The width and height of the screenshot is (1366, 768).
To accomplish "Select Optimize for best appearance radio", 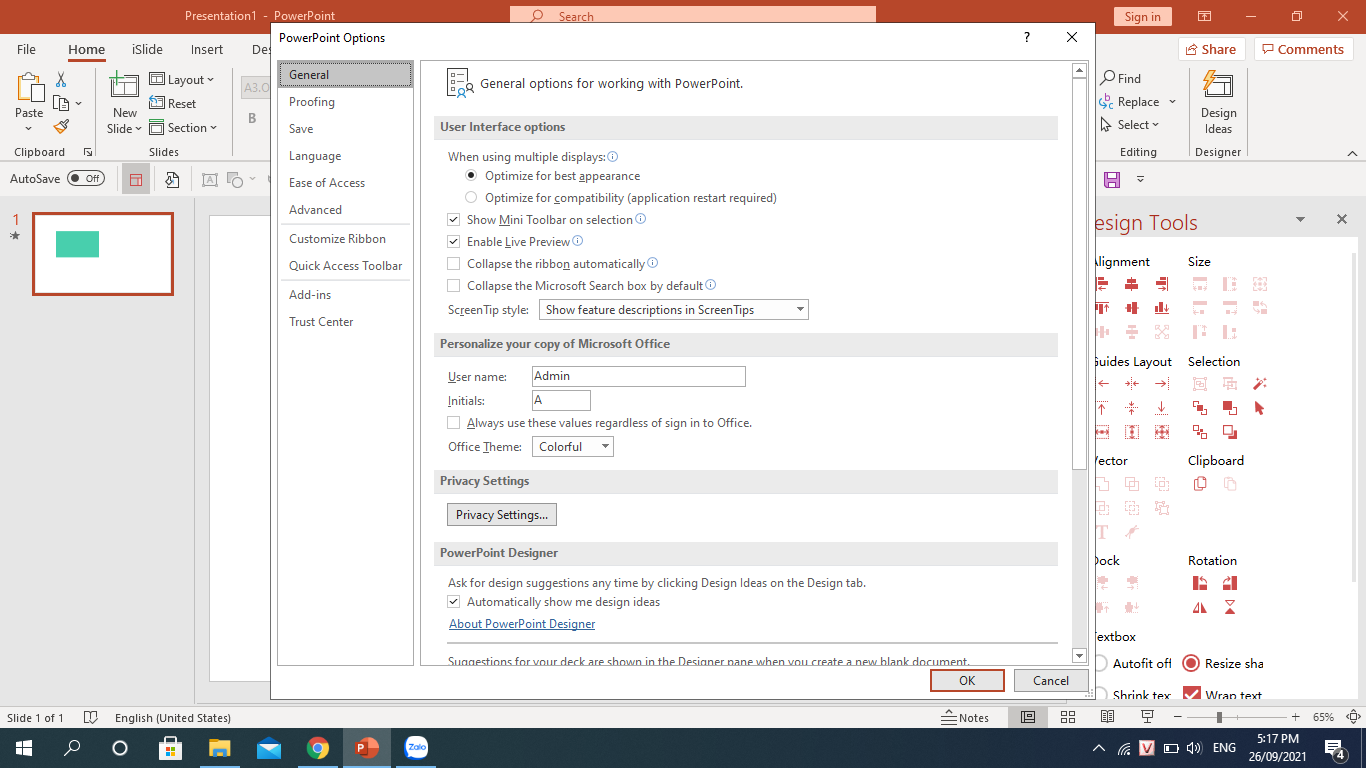I will (471, 176).
